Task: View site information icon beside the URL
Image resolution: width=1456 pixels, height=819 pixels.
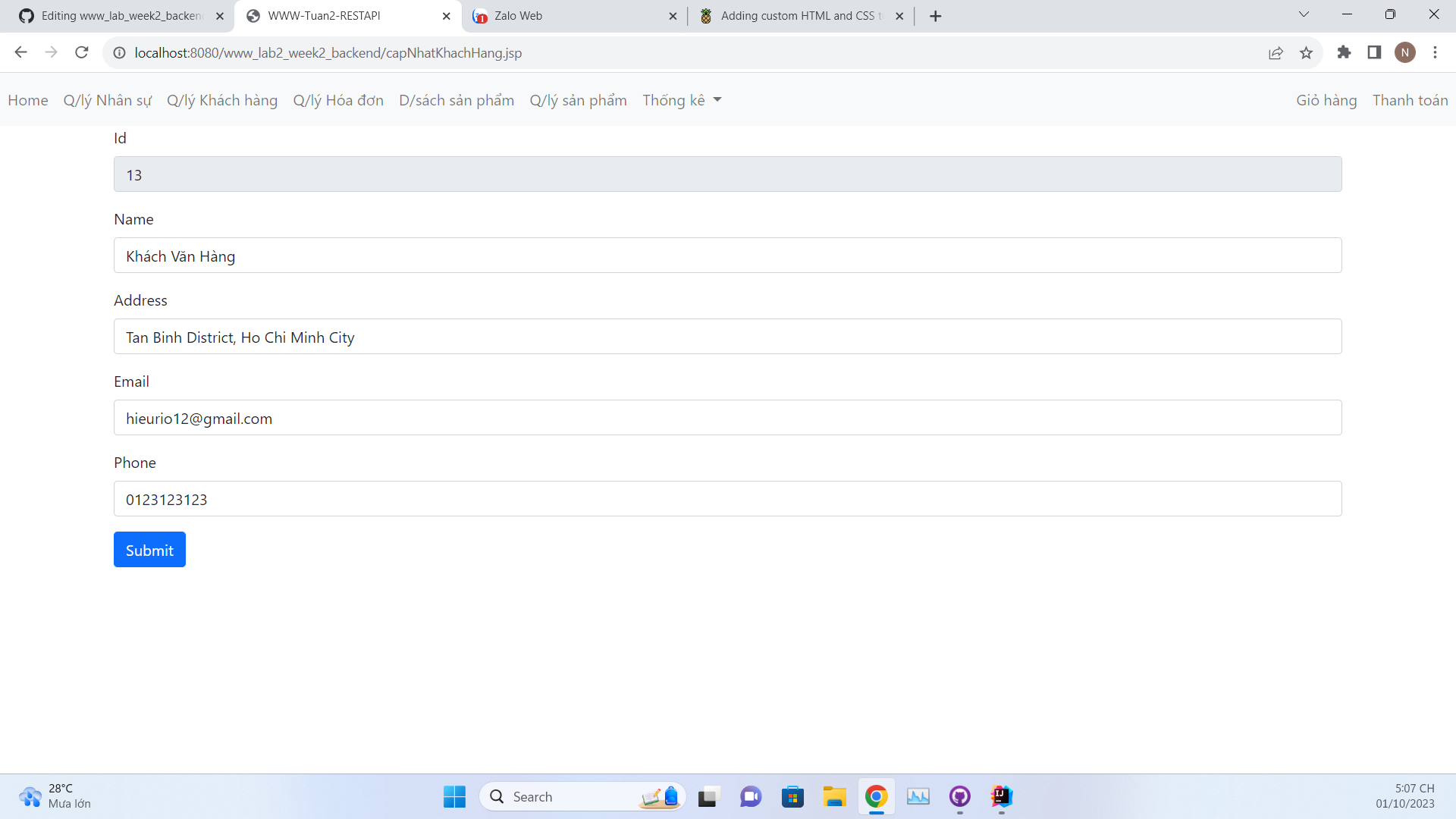Action: coord(119,53)
